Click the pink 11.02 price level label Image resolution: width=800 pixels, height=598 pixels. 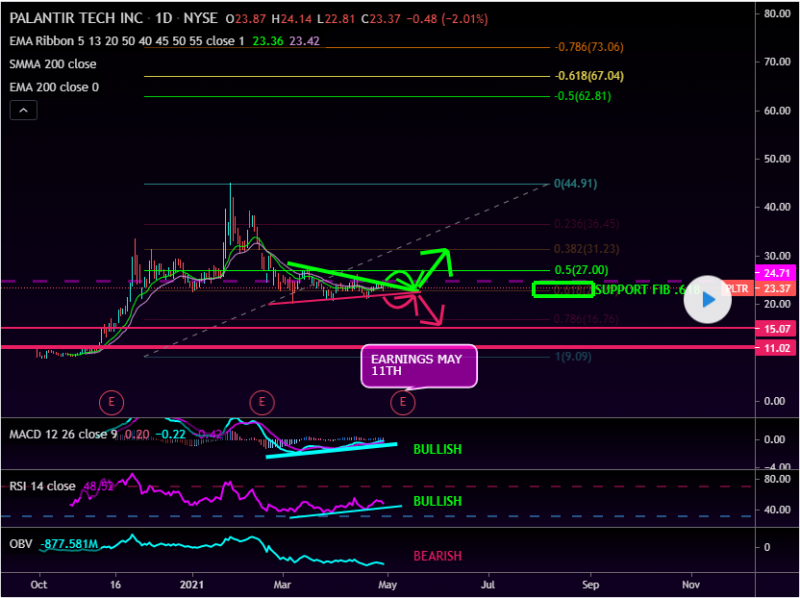776,347
